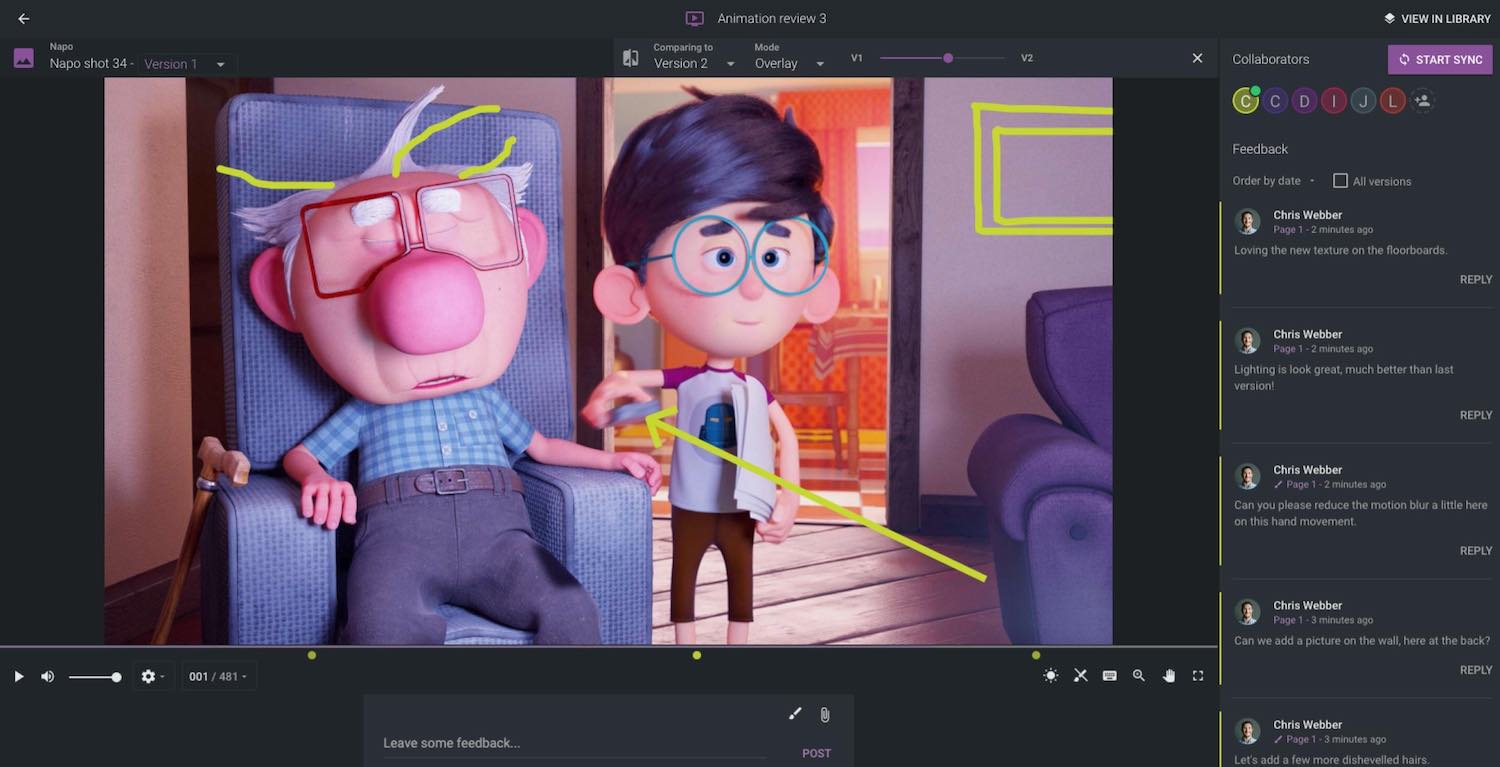Click the compare versions icon

(630, 58)
